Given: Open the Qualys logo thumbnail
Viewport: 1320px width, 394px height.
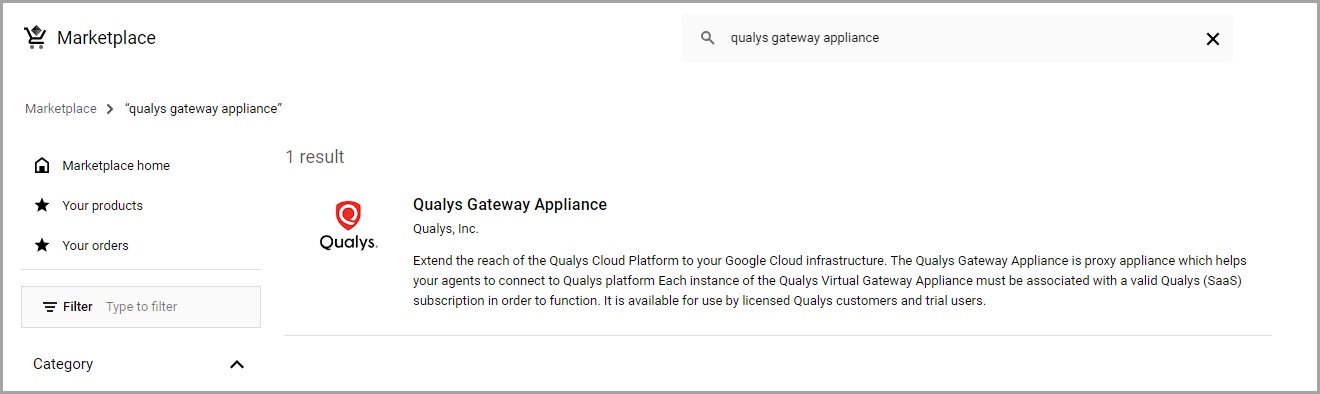Looking at the screenshot, I should [x=348, y=225].
